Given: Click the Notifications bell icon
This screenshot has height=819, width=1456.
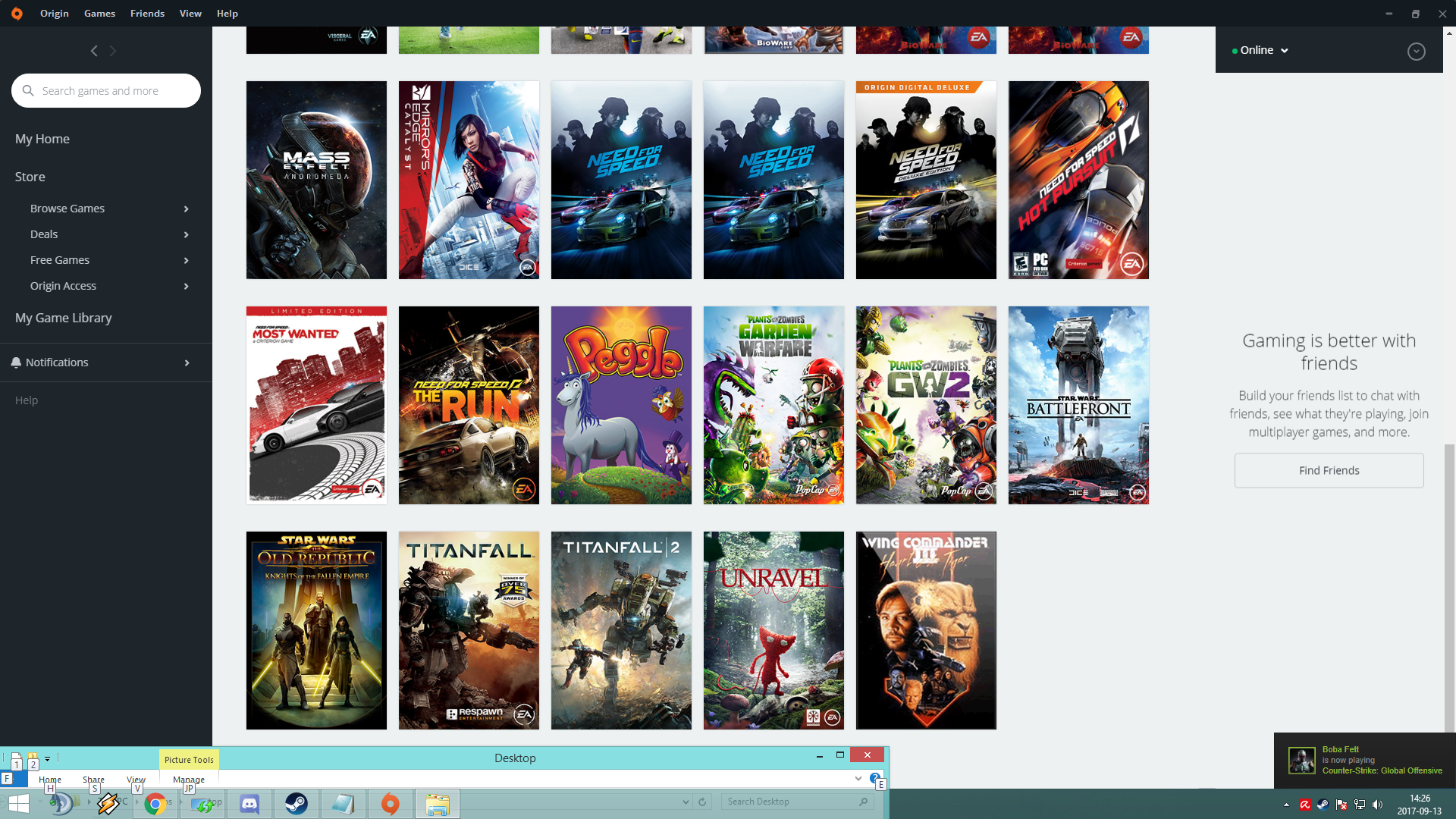Looking at the screenshot, I should pyautogui.click(x=16, y=362).
